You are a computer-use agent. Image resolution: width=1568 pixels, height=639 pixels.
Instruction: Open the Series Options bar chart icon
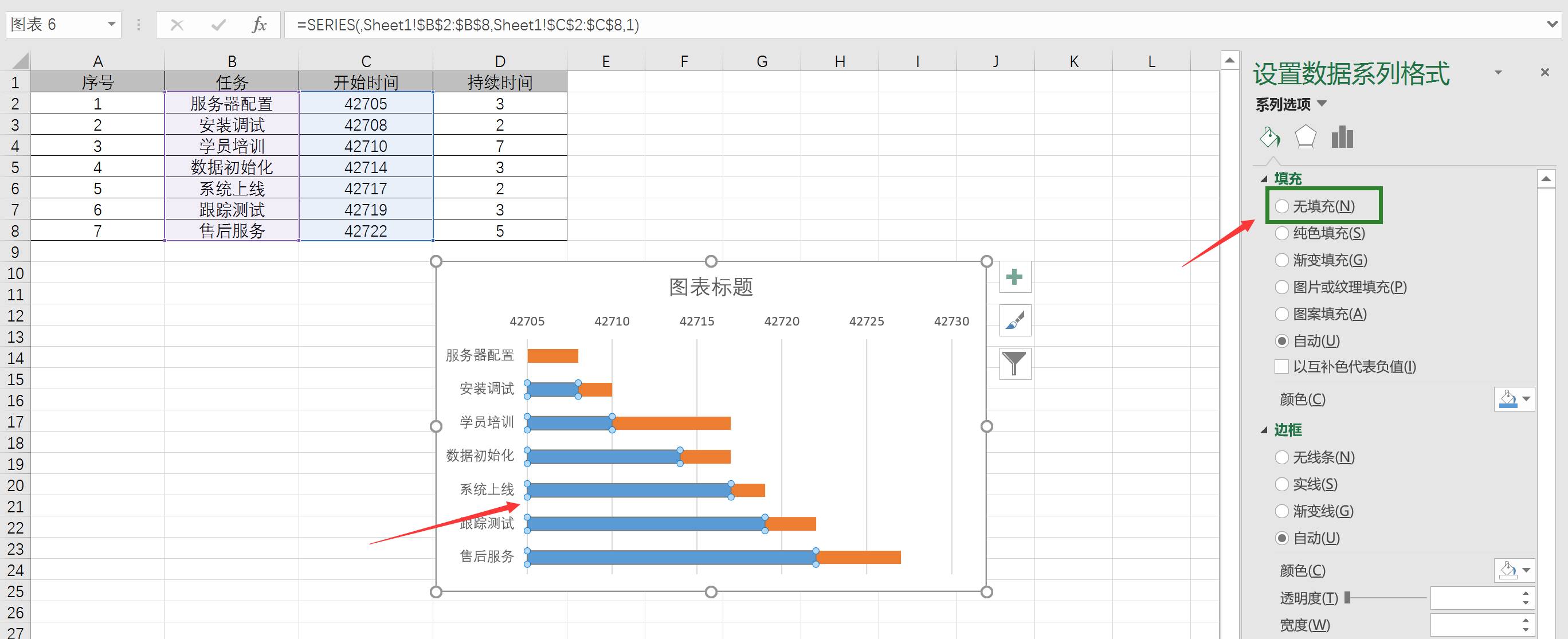click(x=1342, y=138)
